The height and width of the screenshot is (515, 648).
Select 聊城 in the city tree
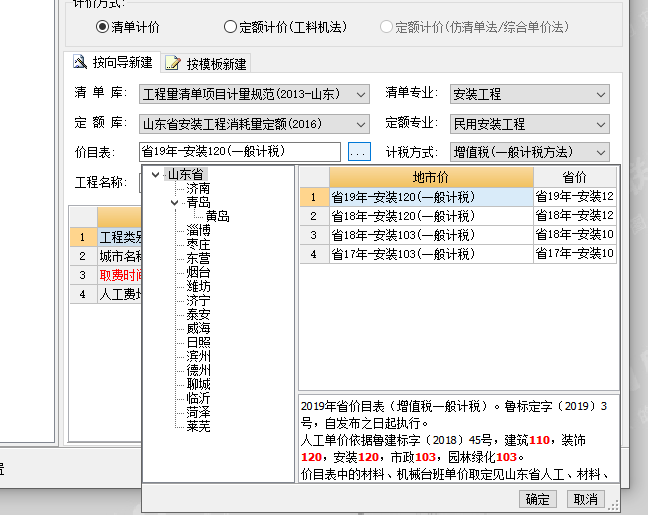(198, 384)
